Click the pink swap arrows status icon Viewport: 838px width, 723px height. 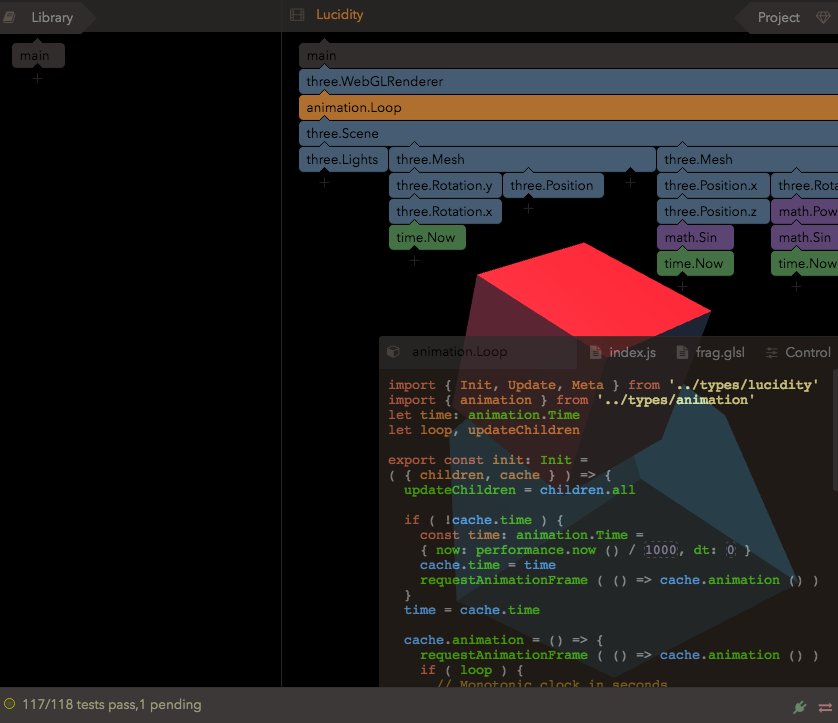(x=825, y=708)
